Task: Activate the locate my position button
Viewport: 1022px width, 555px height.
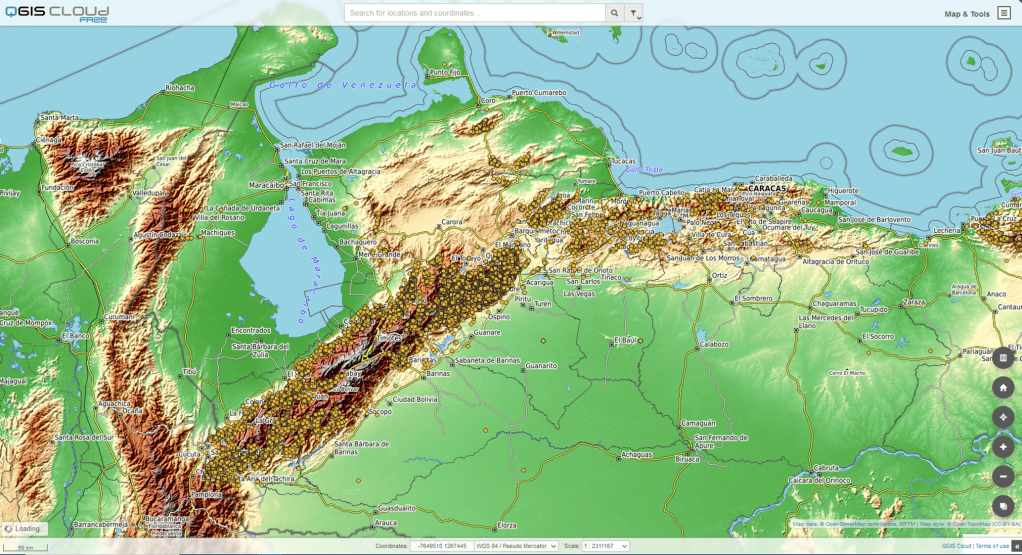Action: pos(1003,417)
